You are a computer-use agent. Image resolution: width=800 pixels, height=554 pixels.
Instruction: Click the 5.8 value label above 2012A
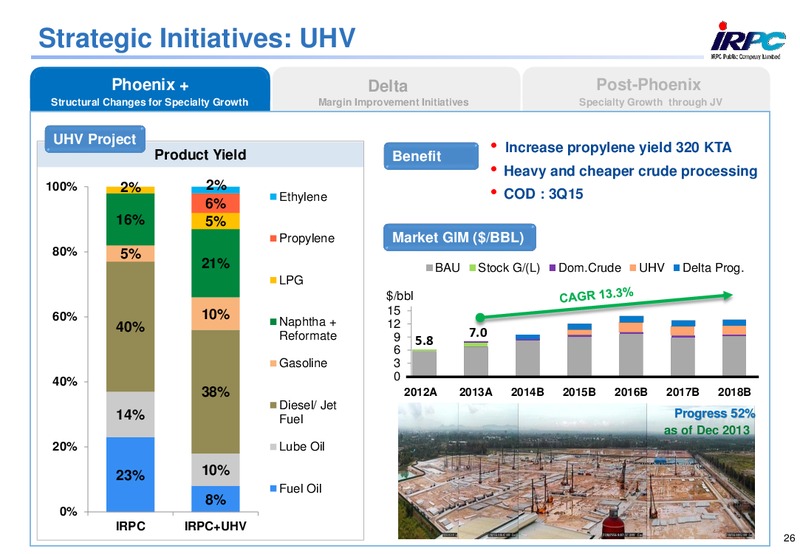tap(424, 340)
